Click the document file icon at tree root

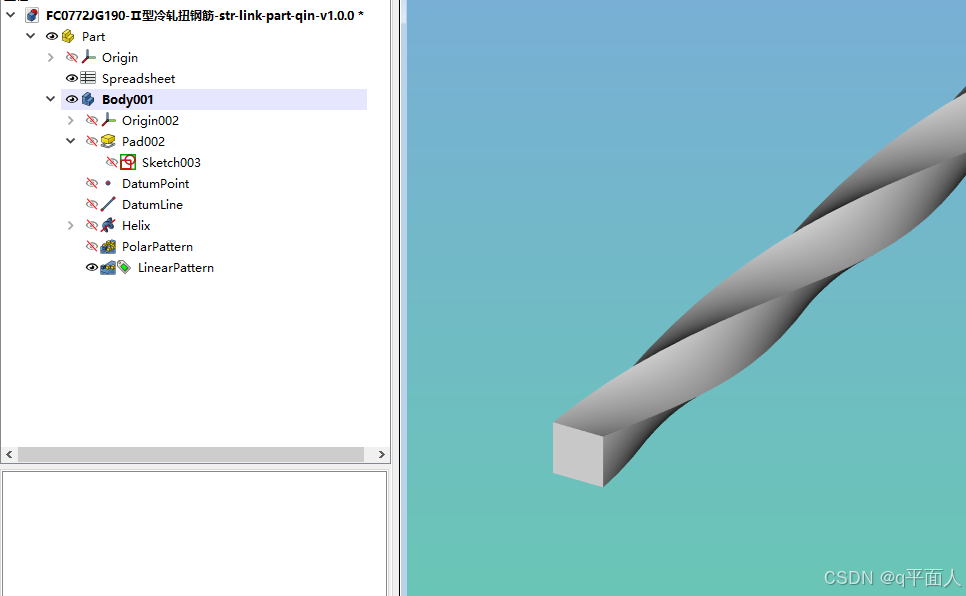[x=32, y=15]
